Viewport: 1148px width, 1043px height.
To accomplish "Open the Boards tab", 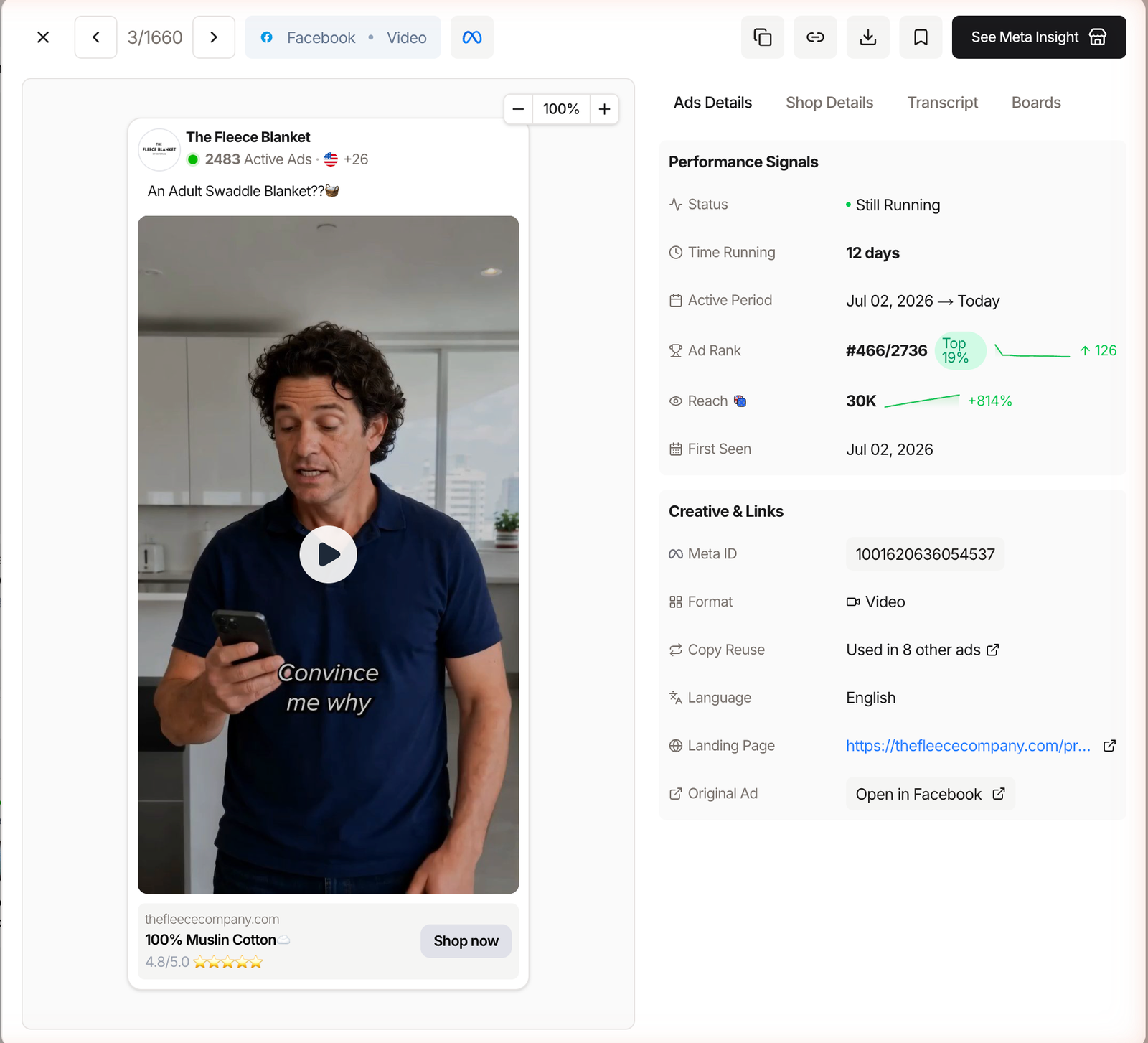I will pyautogui.click(x=1036, y=103).
